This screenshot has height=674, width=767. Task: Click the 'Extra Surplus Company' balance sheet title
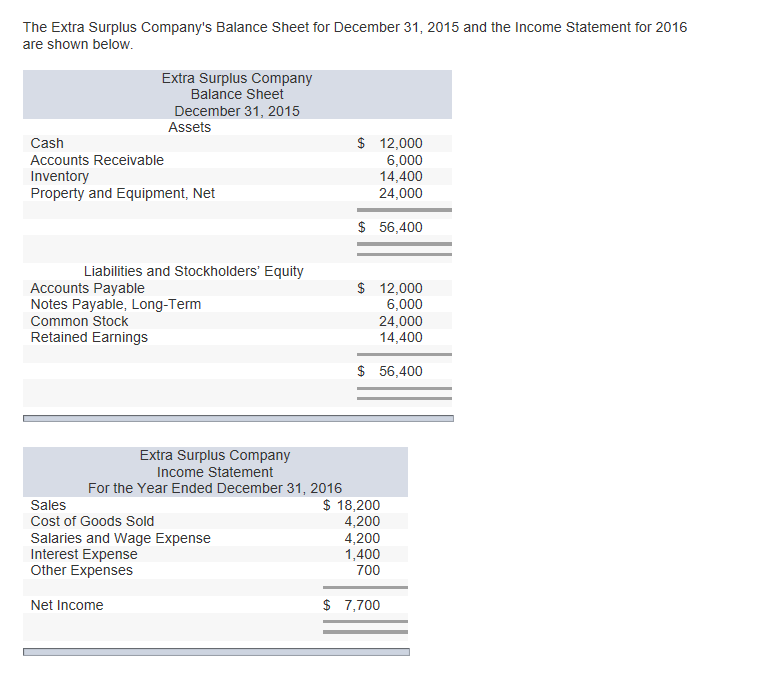[237, 78]
